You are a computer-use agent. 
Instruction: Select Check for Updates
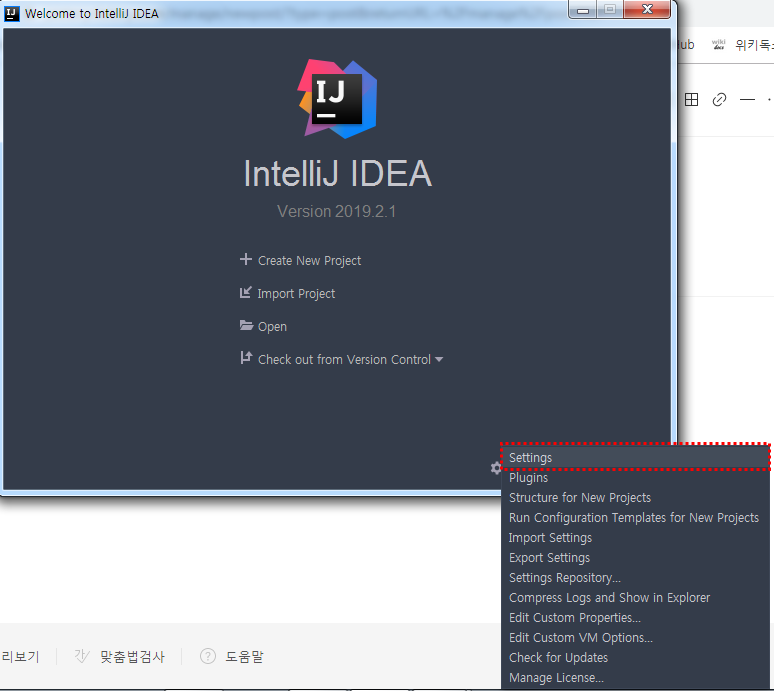635,657
